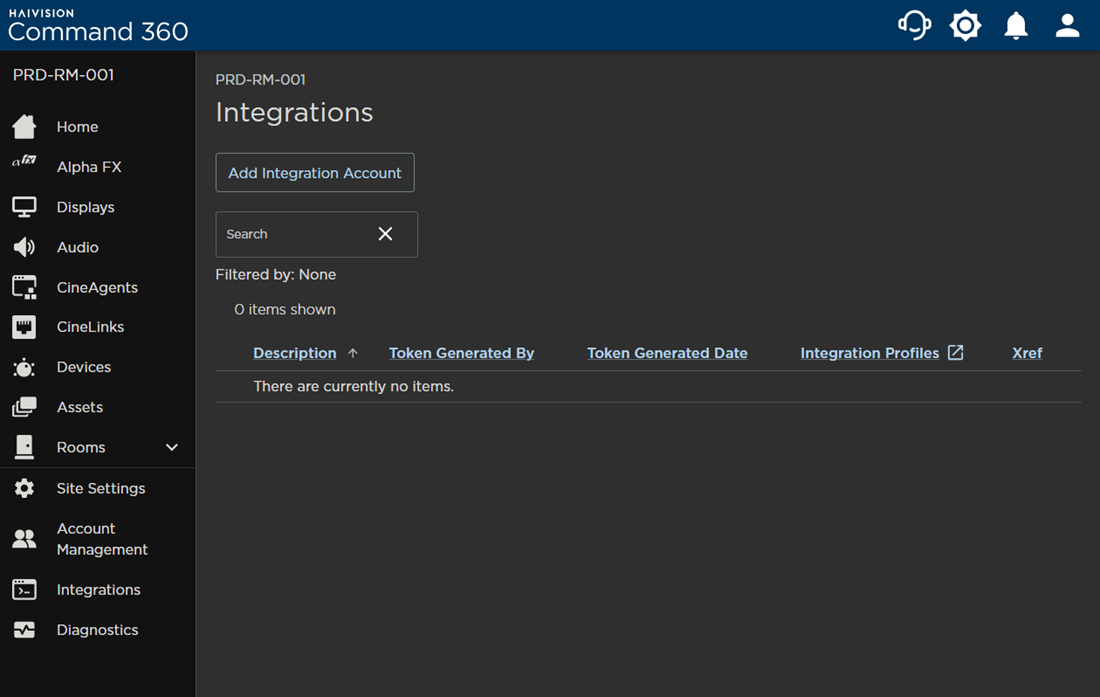Viewport: 1100px width, 697px height.
Task: Click the Diagnostics pulse icon
Action: (x=25, y=630)
